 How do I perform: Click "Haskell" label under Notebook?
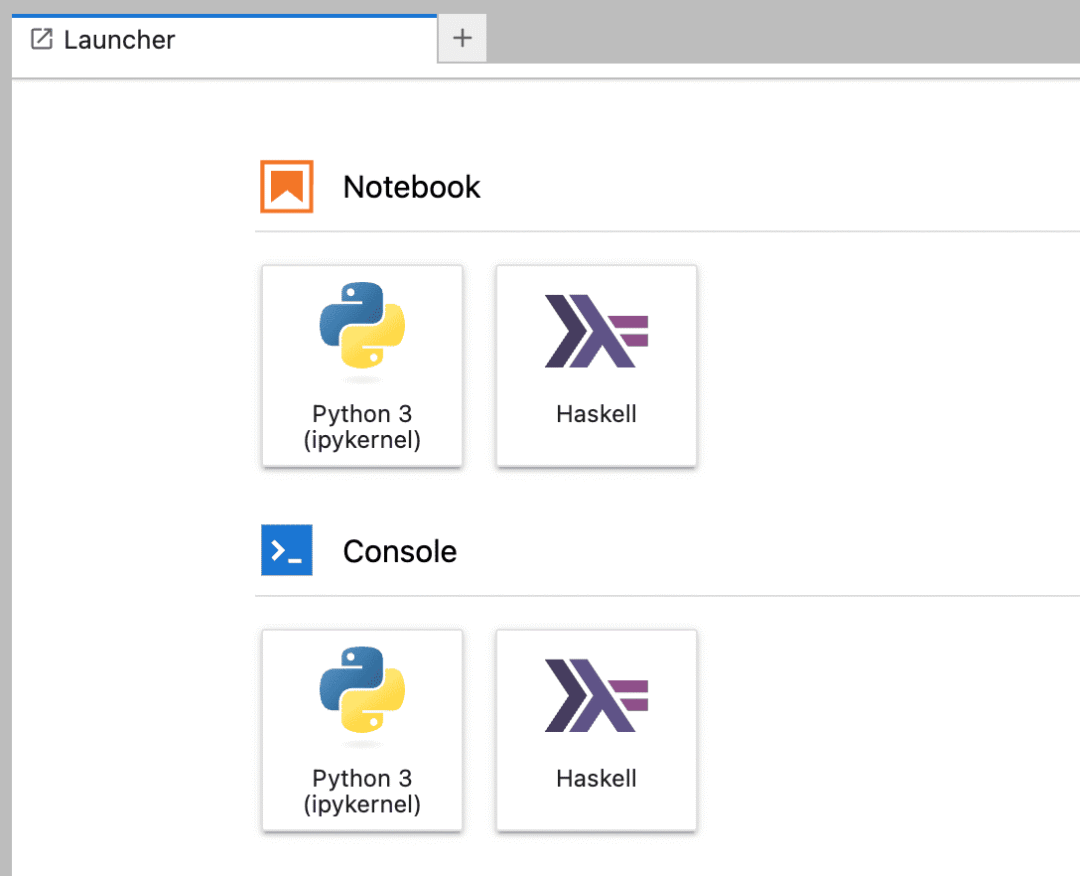tap(596, 414)
